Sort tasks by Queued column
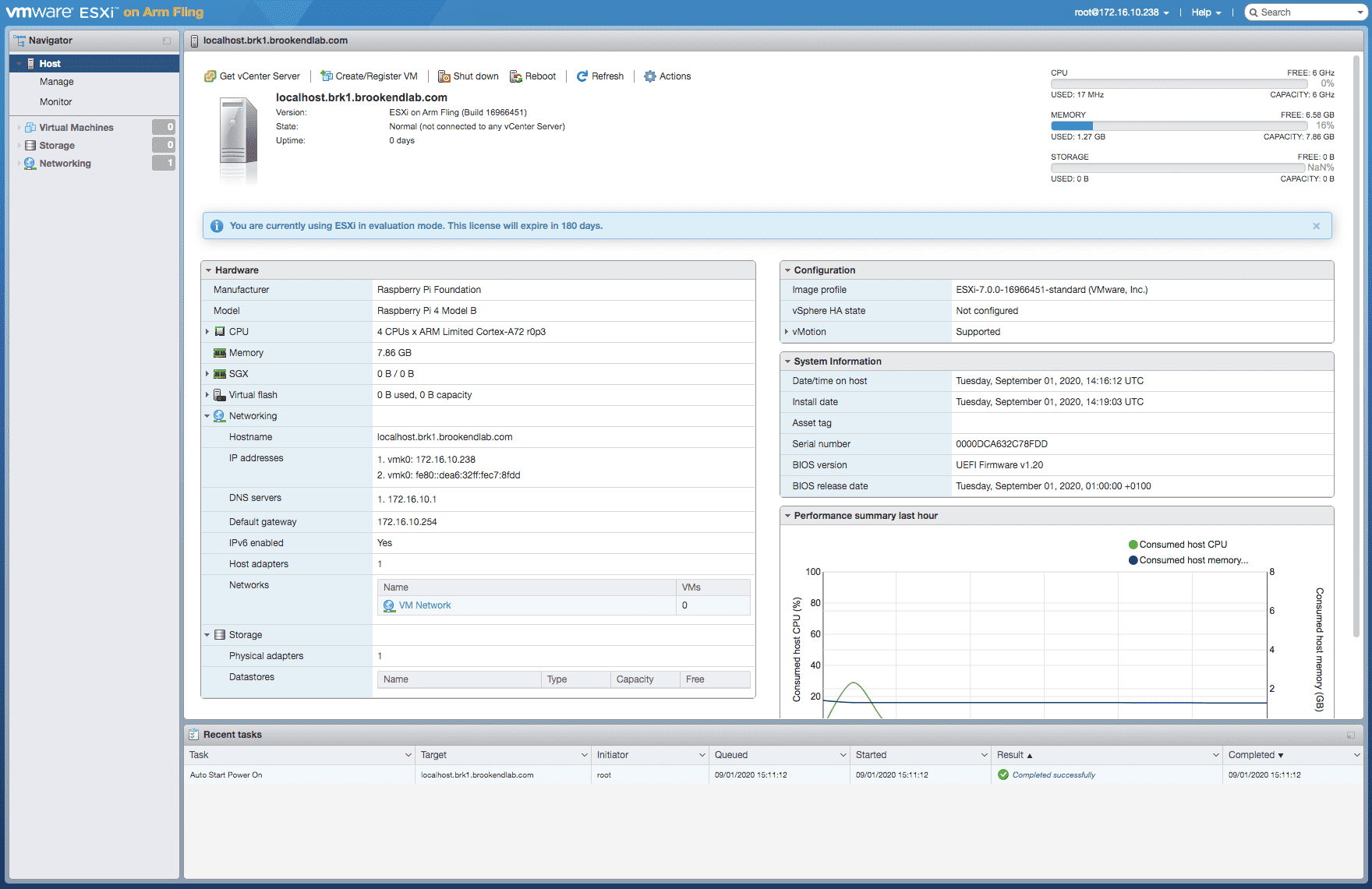 [731, 755]
